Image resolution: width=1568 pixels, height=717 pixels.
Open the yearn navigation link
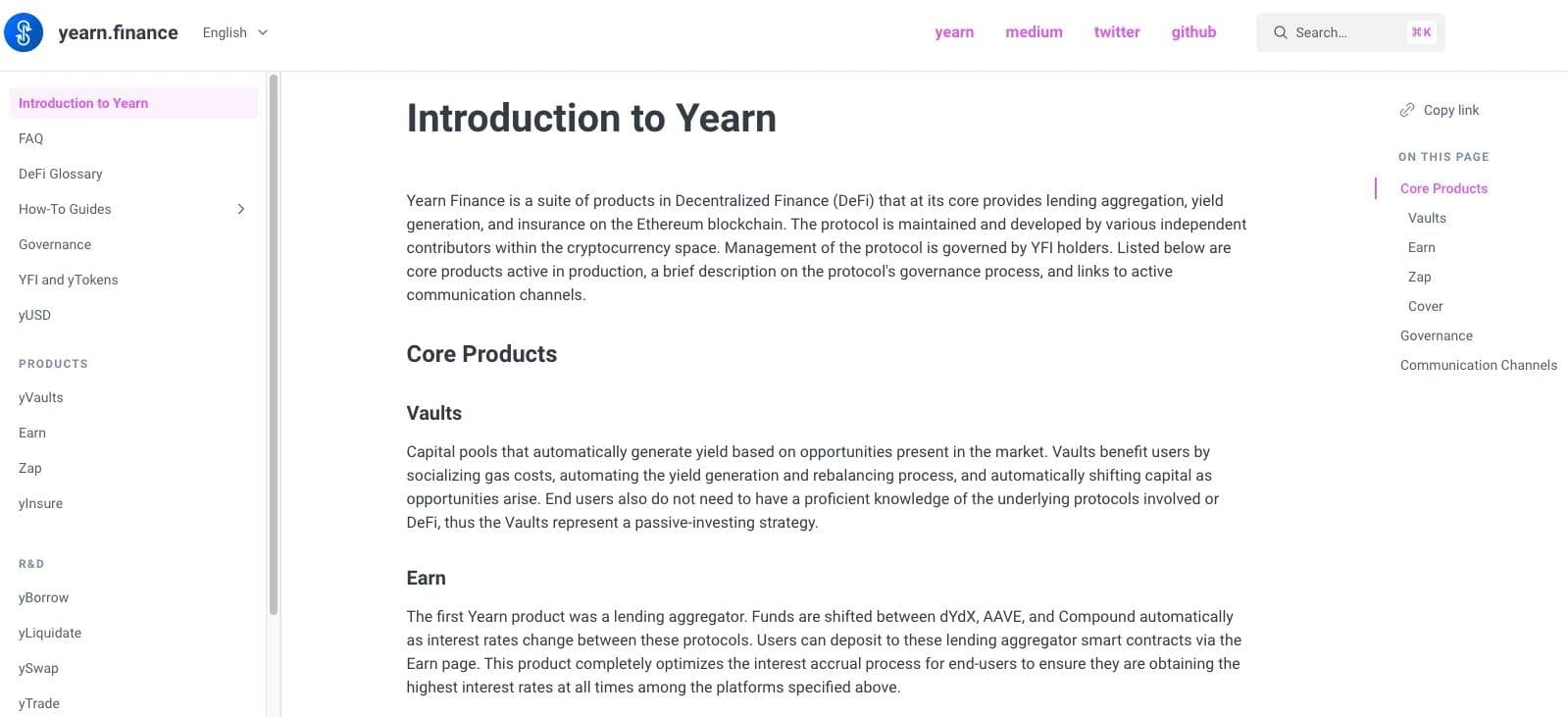click(954, 31)
